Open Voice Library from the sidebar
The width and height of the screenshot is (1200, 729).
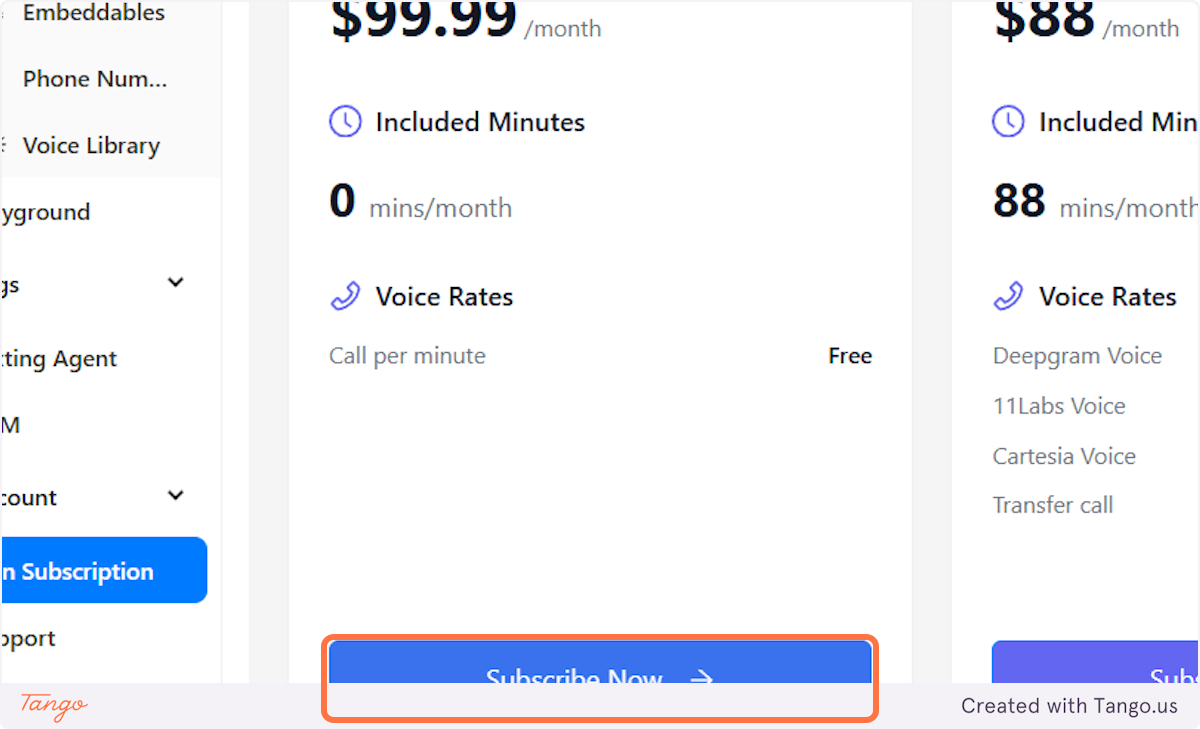(x=90, y=145)
